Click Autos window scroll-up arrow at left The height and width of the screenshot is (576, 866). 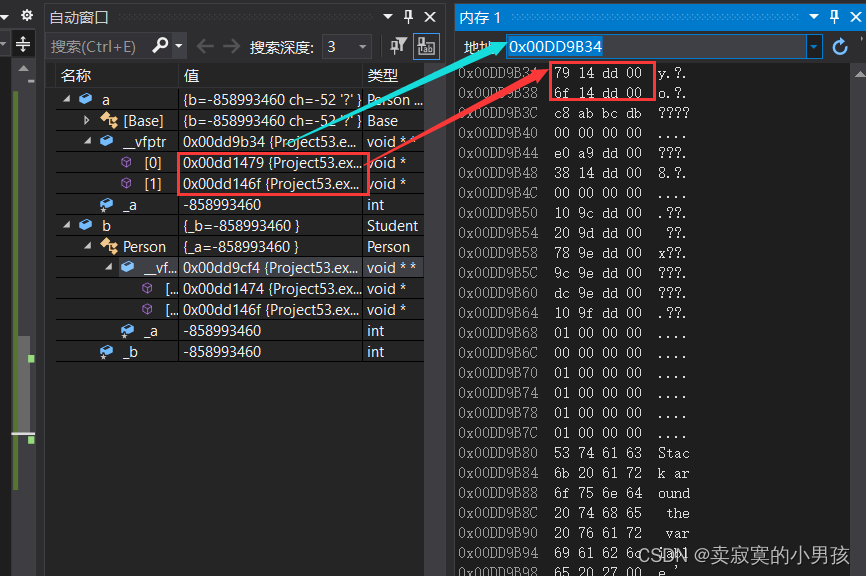tap(24, 68)
